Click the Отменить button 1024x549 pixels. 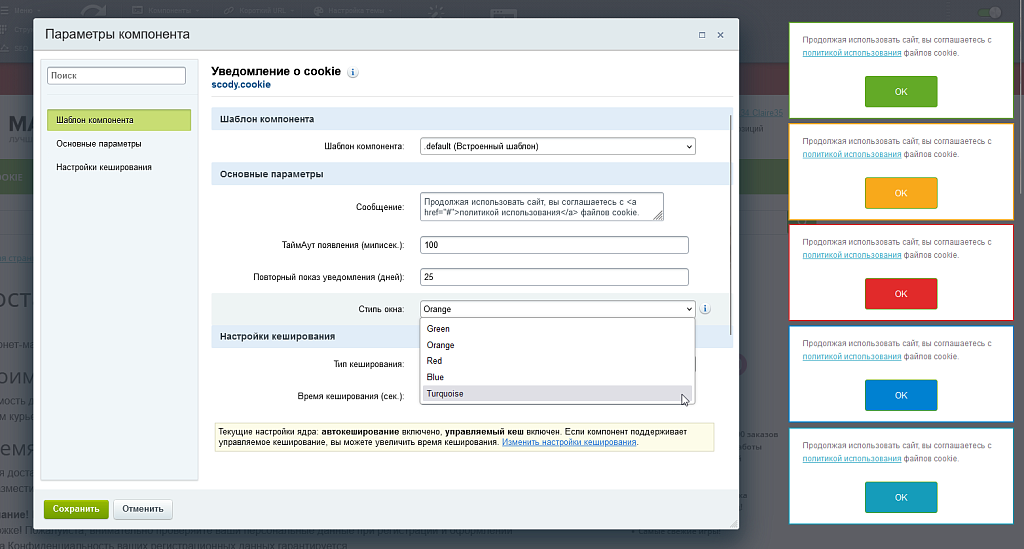143,509
